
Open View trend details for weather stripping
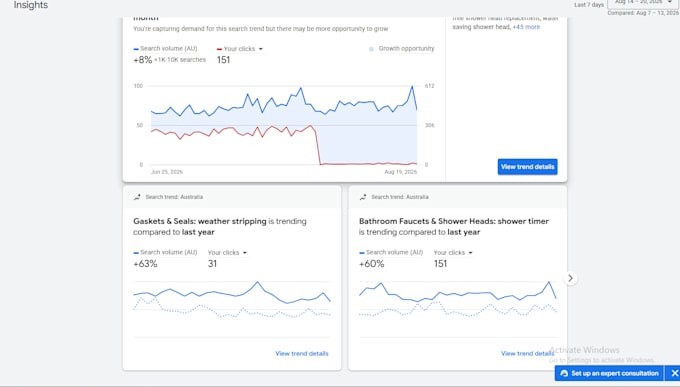click(x=302, y=354)
